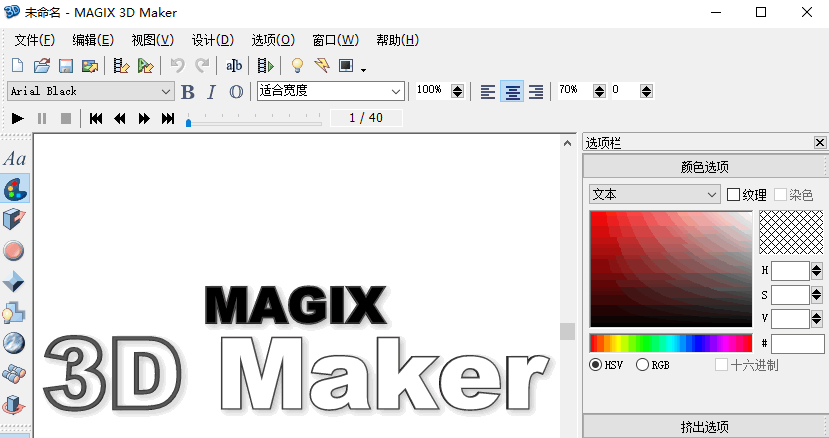
Task: Open the 视图 View menu
Action: pyautogui.click(x=153, y=40)
